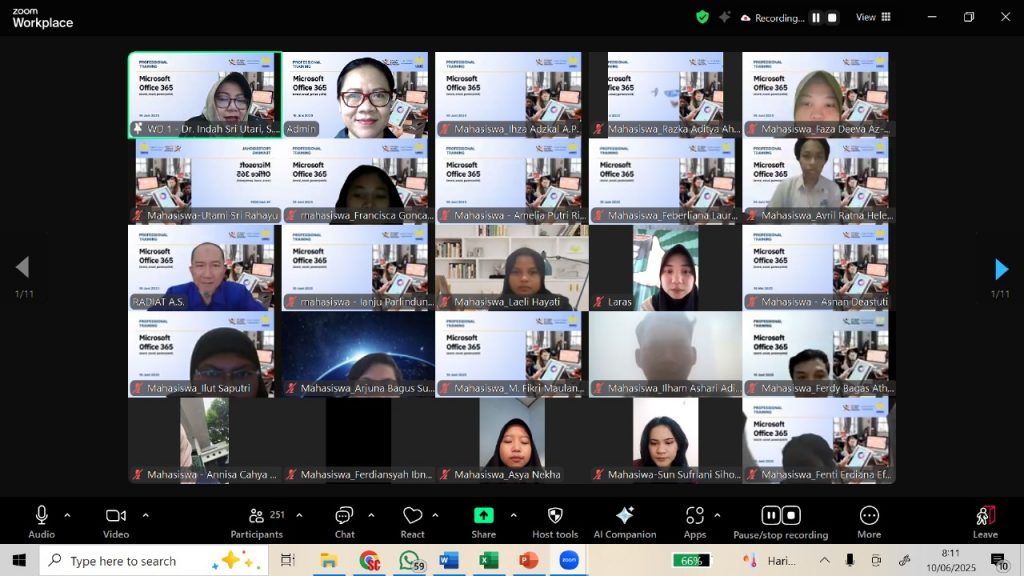Open the Chat panel

click(344, 520)
